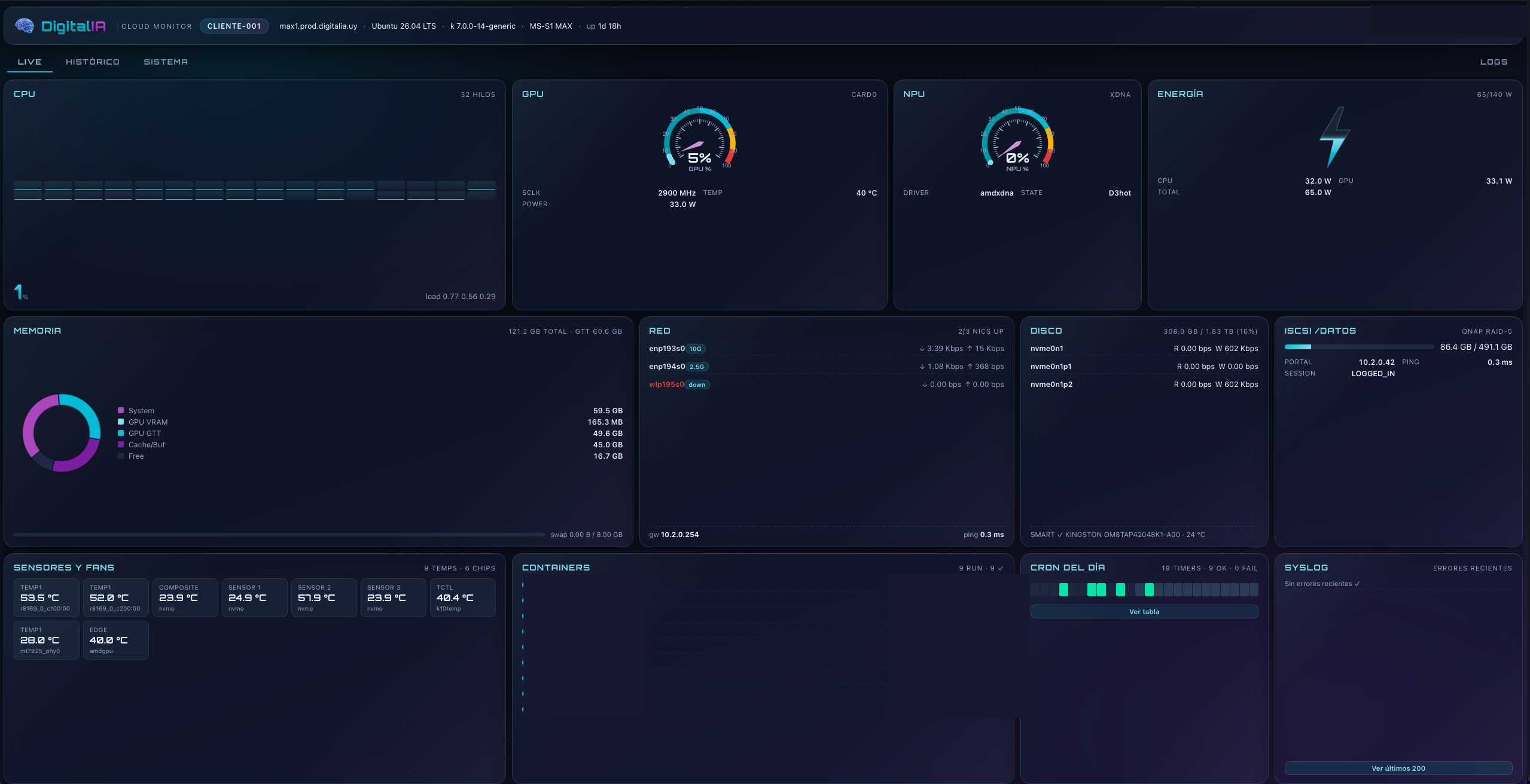Click the TEMP1 53.5 °C sensor card
1530x784 pixels.
pyautogui.click(x=46, y=597)
